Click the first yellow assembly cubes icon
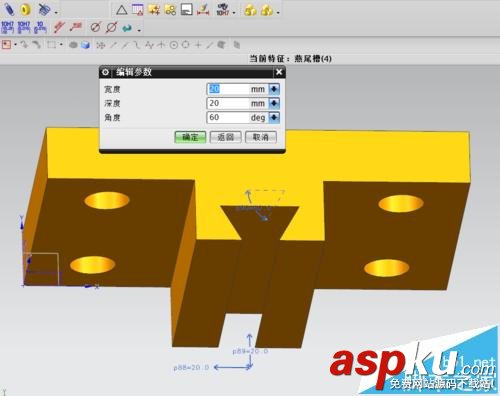 pyautogui.click(x=250, y=10)
